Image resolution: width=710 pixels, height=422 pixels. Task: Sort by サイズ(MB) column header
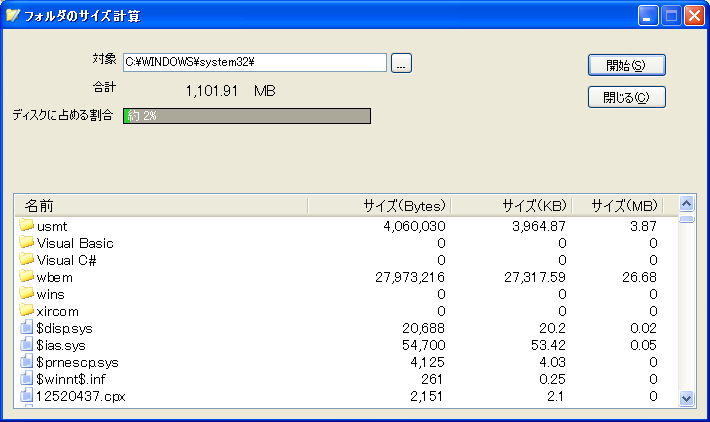click(x=618, y=206)
